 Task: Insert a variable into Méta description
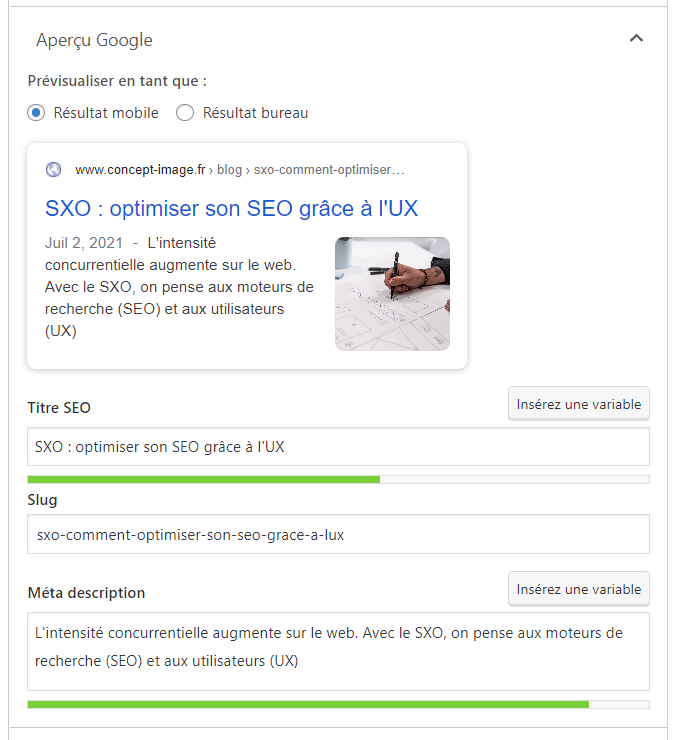(578, 589)
